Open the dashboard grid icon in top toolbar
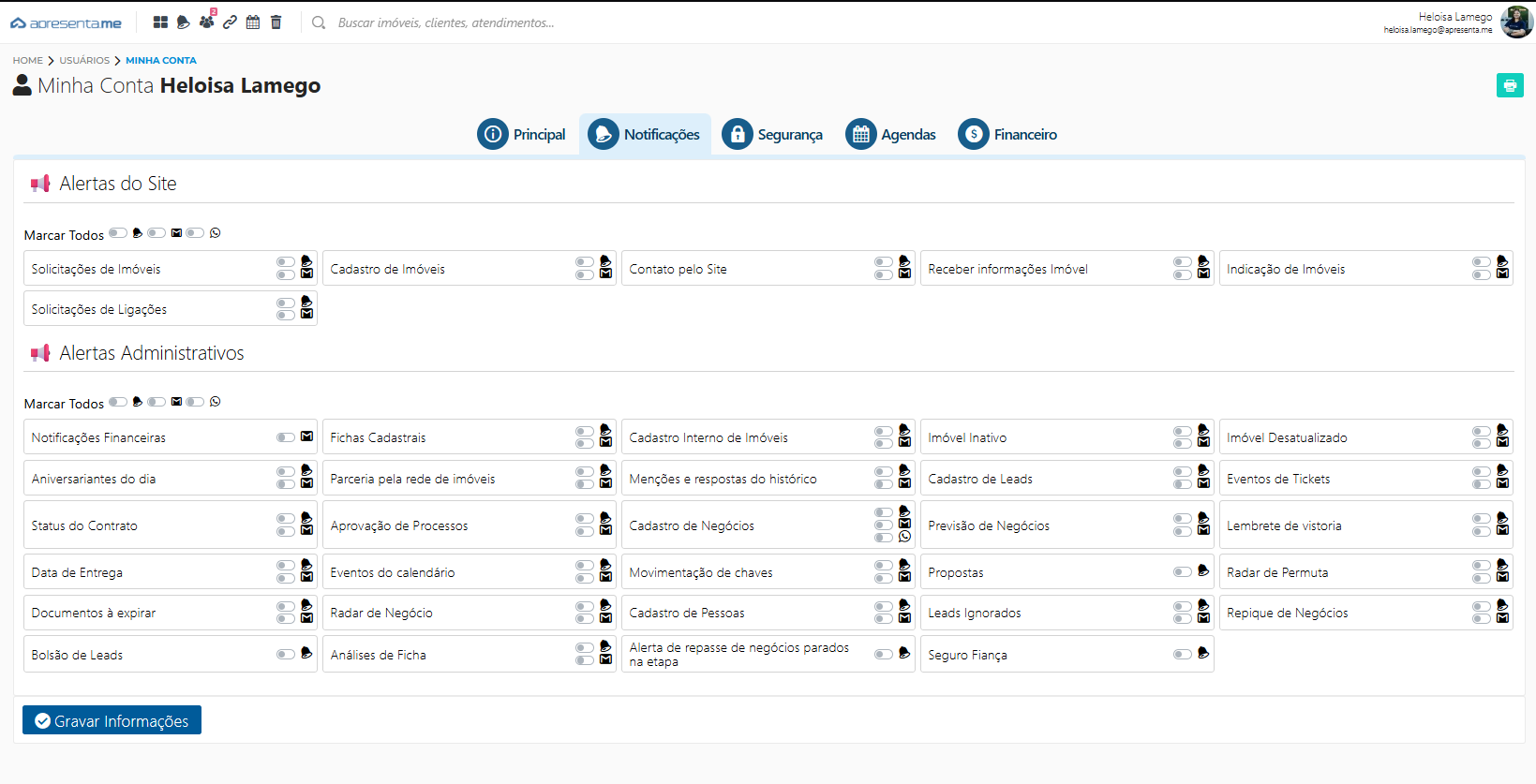Screen dimensions: 1536x784 [160, 22]
